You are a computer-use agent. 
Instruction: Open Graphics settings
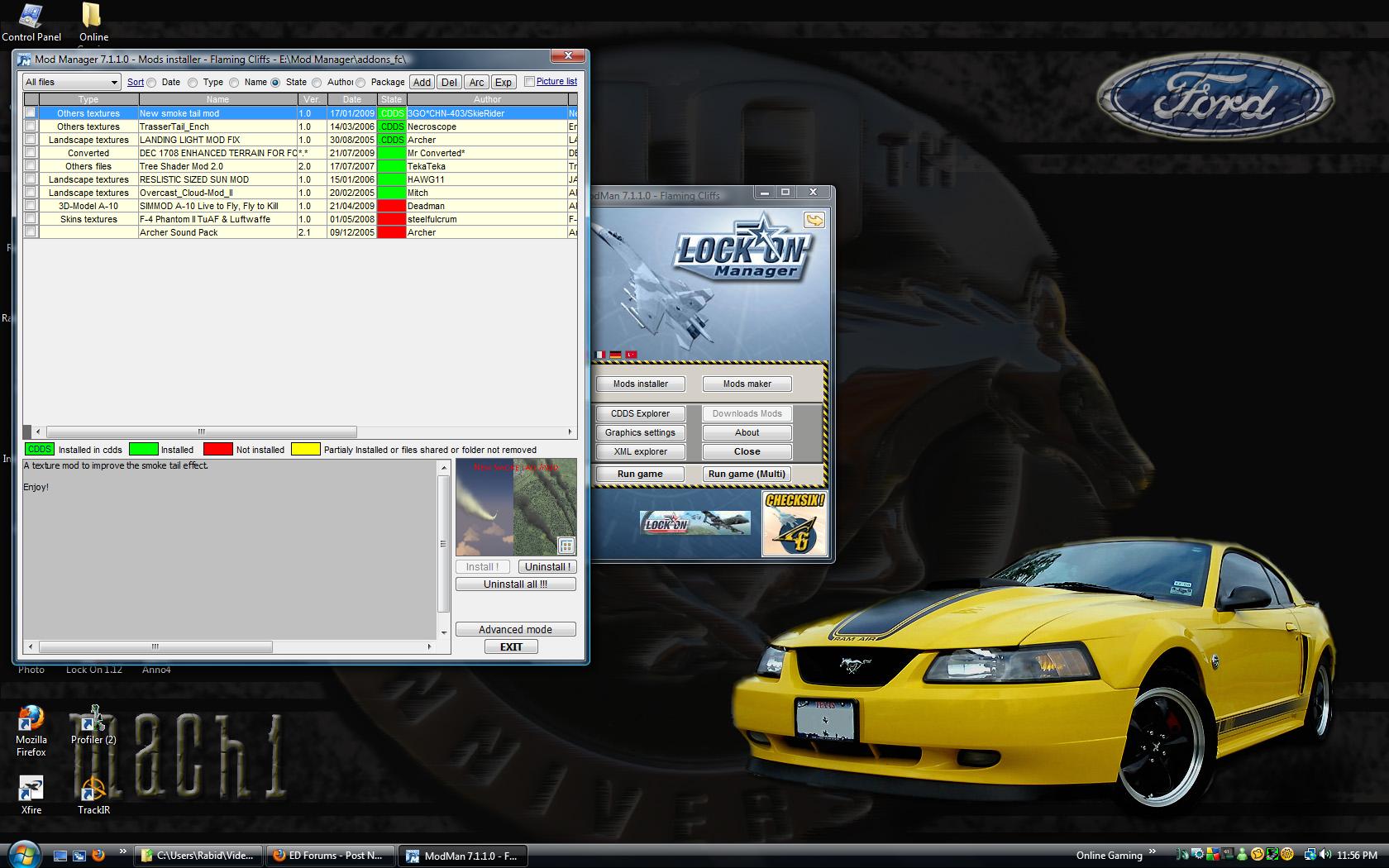pos(640,432)
